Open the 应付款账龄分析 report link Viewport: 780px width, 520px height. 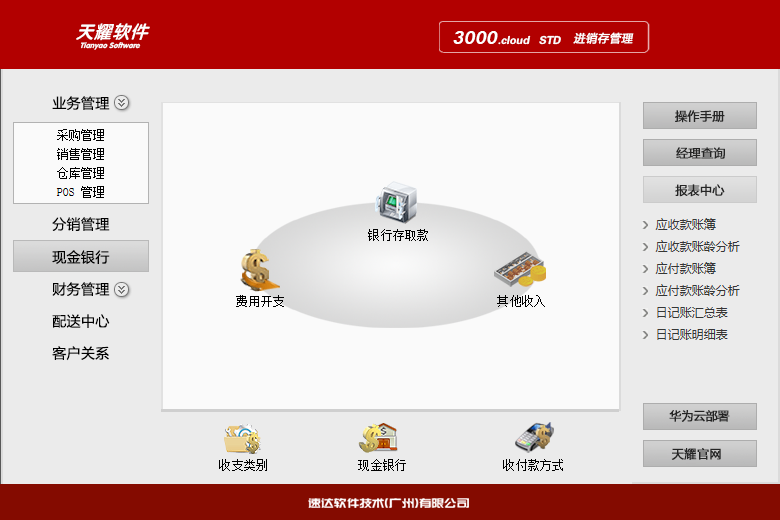(x=697, y=291)
